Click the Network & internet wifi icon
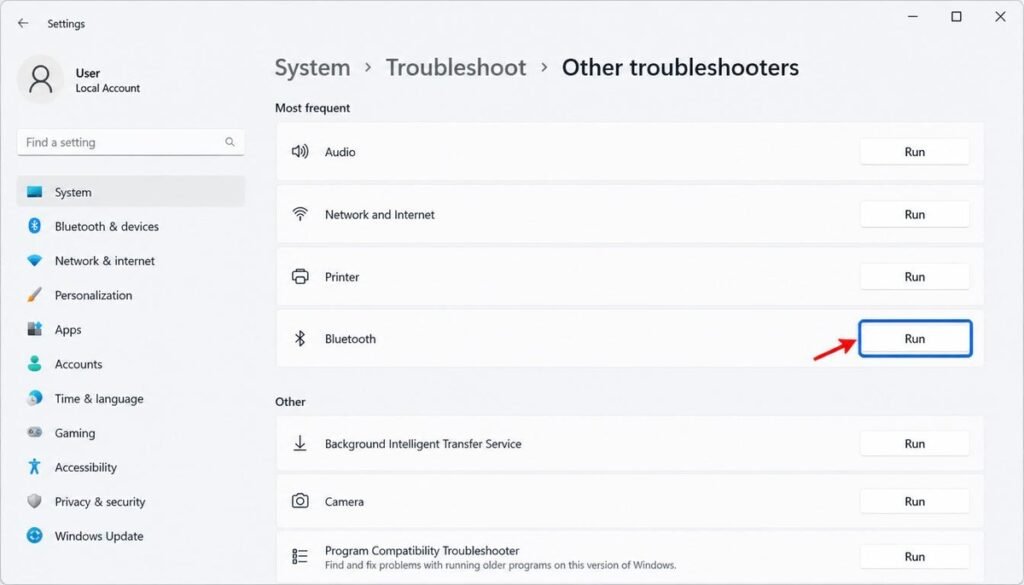 point(35,261)
